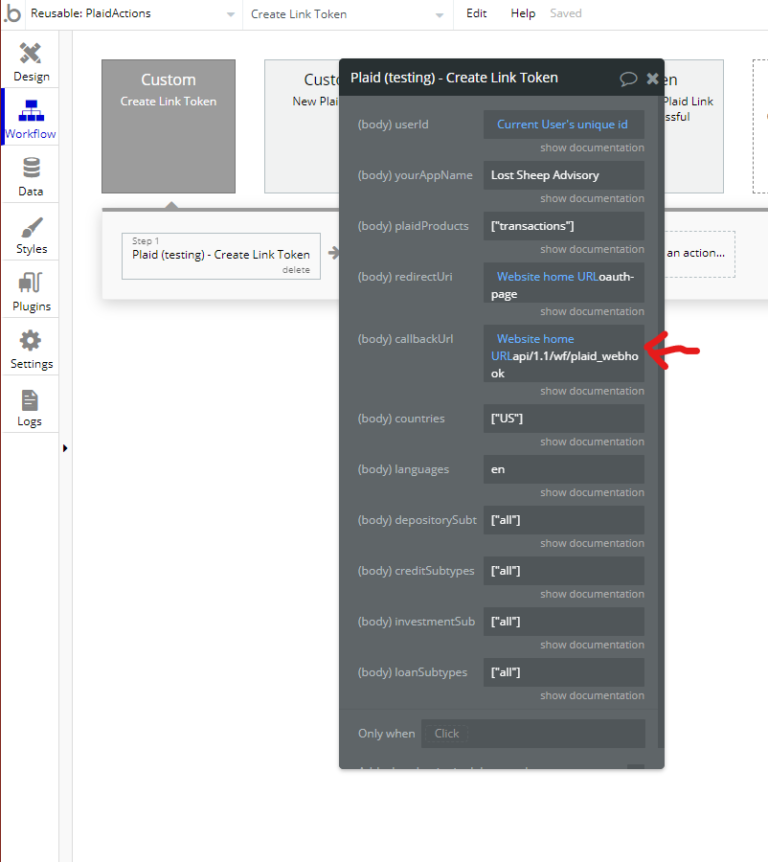Show documentation for depositorySubtypes
Screen dimensions: 768x862
[592, 543]
